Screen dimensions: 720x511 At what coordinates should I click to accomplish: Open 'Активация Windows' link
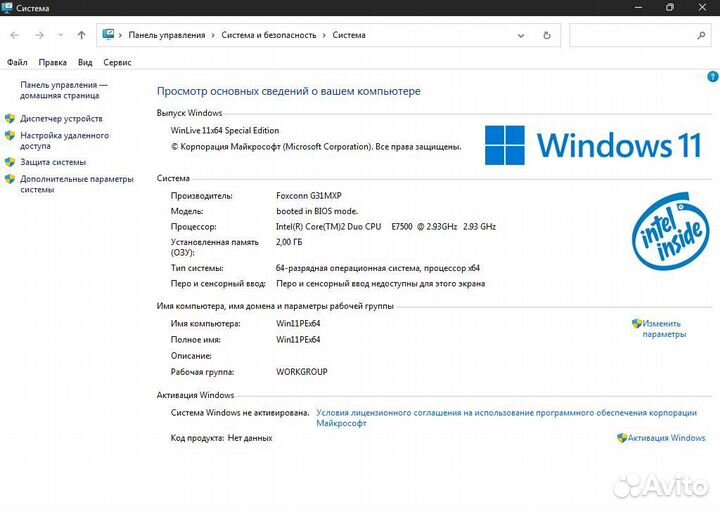(666, 438)
